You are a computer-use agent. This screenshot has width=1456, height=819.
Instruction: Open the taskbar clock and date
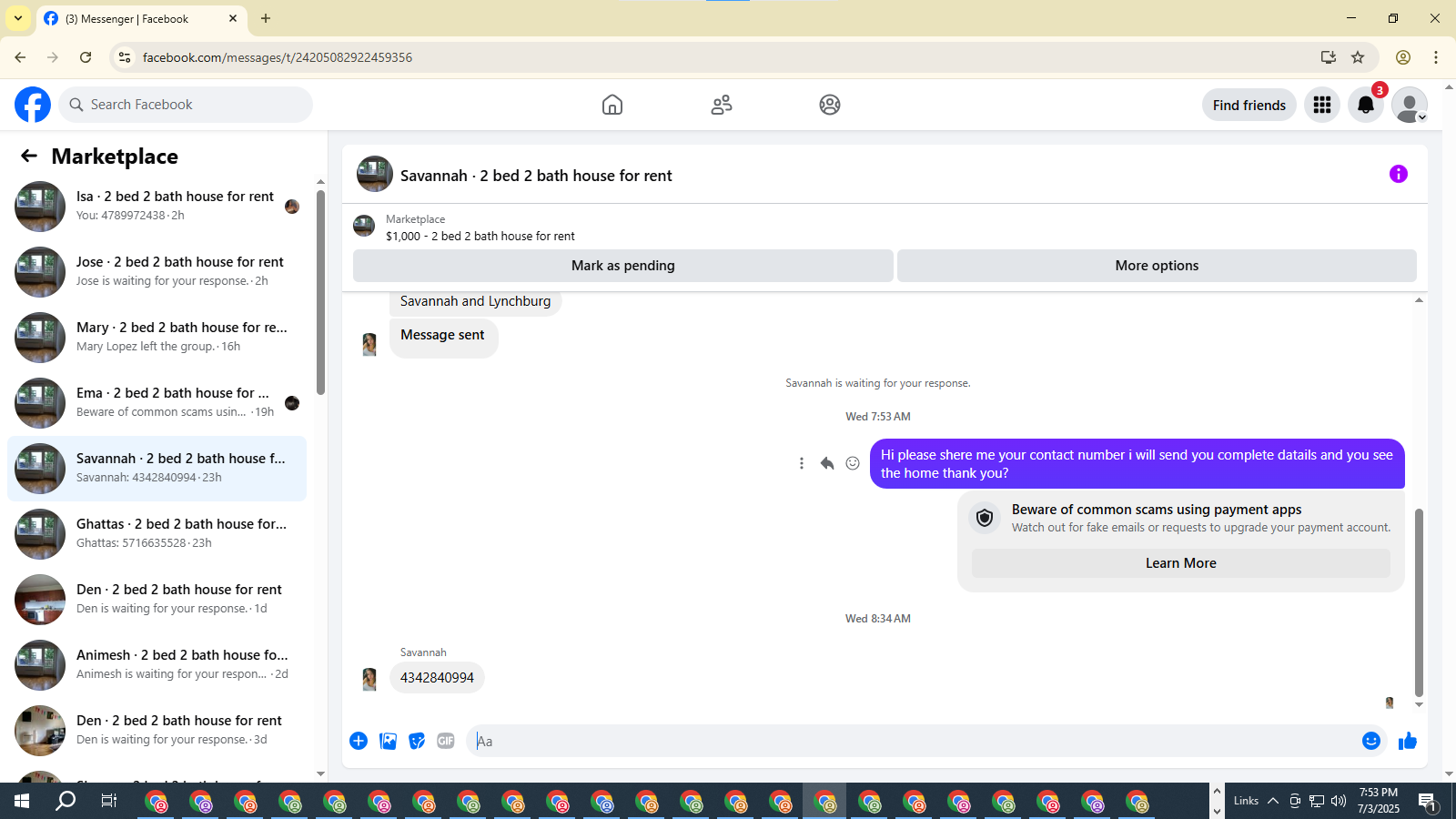[x=1379, y=801]
